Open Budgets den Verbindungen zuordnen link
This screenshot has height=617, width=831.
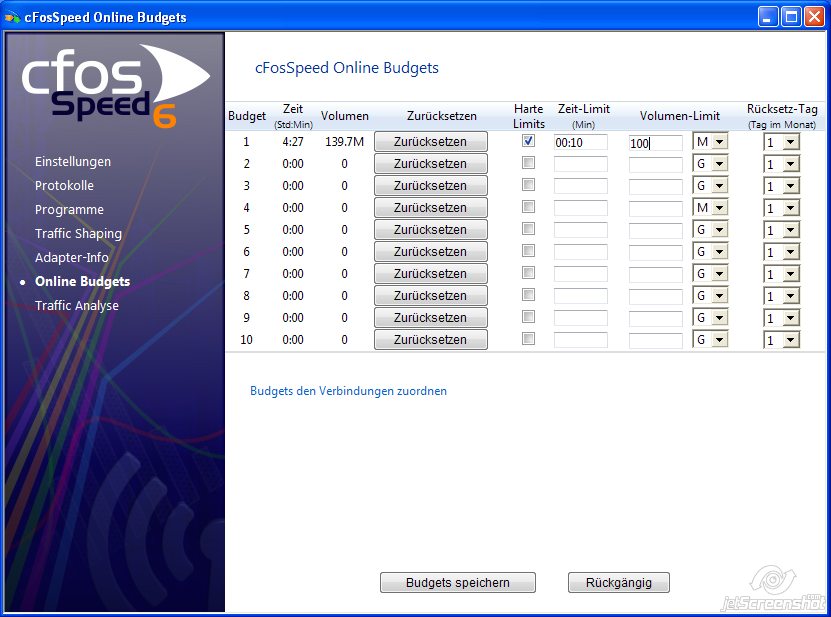[x=348, y=391]
